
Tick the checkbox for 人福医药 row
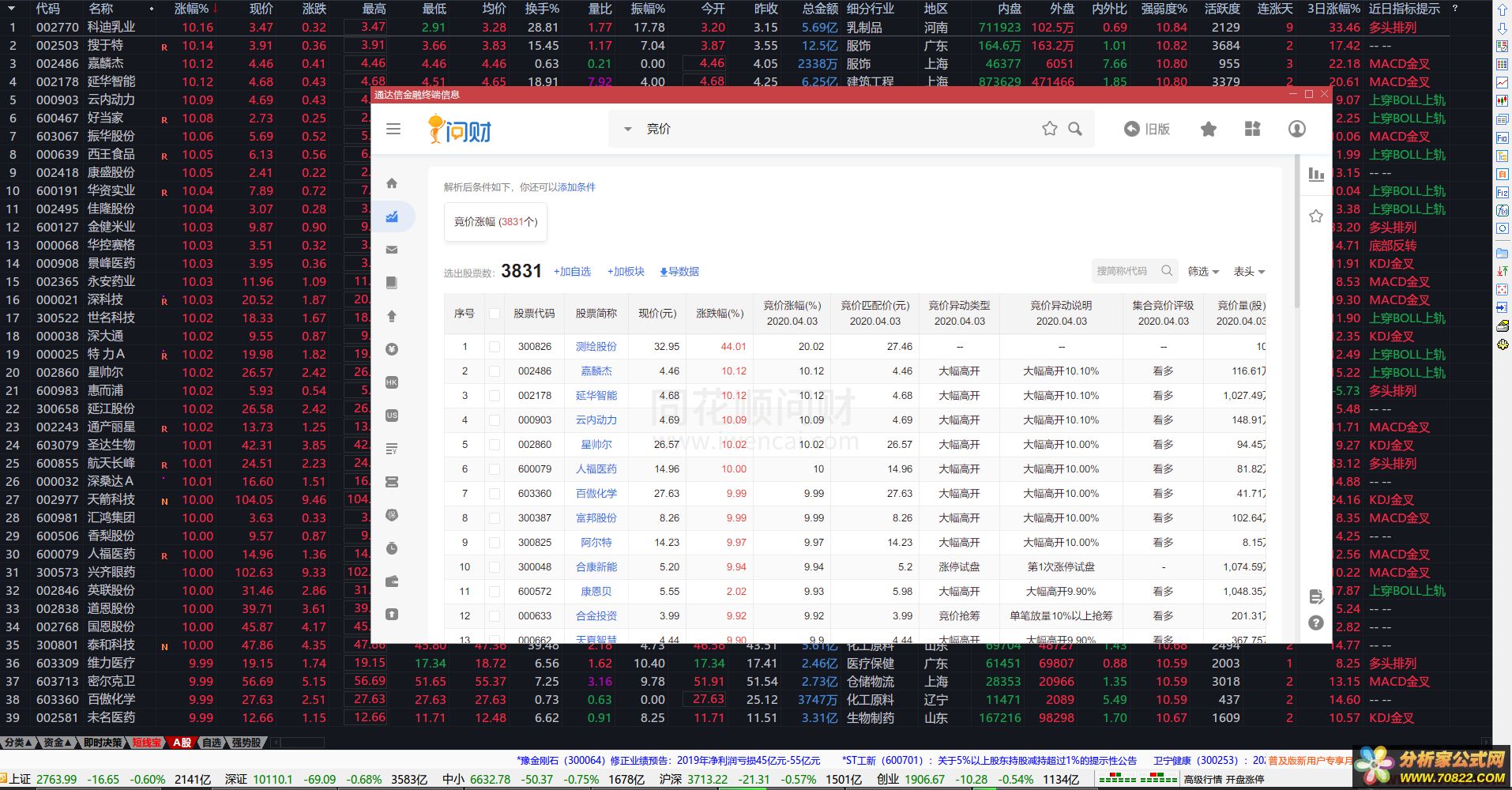click(495, 468)
